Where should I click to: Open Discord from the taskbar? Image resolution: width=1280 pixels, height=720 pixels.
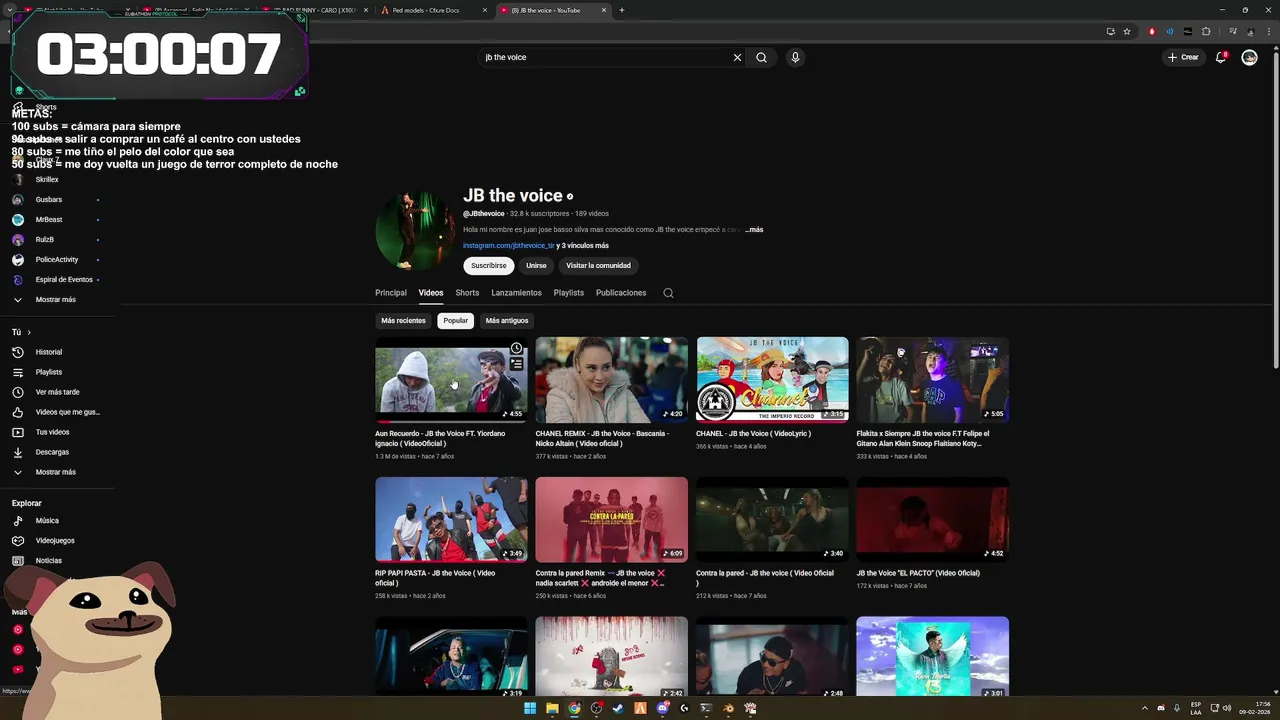coord(662,708)
